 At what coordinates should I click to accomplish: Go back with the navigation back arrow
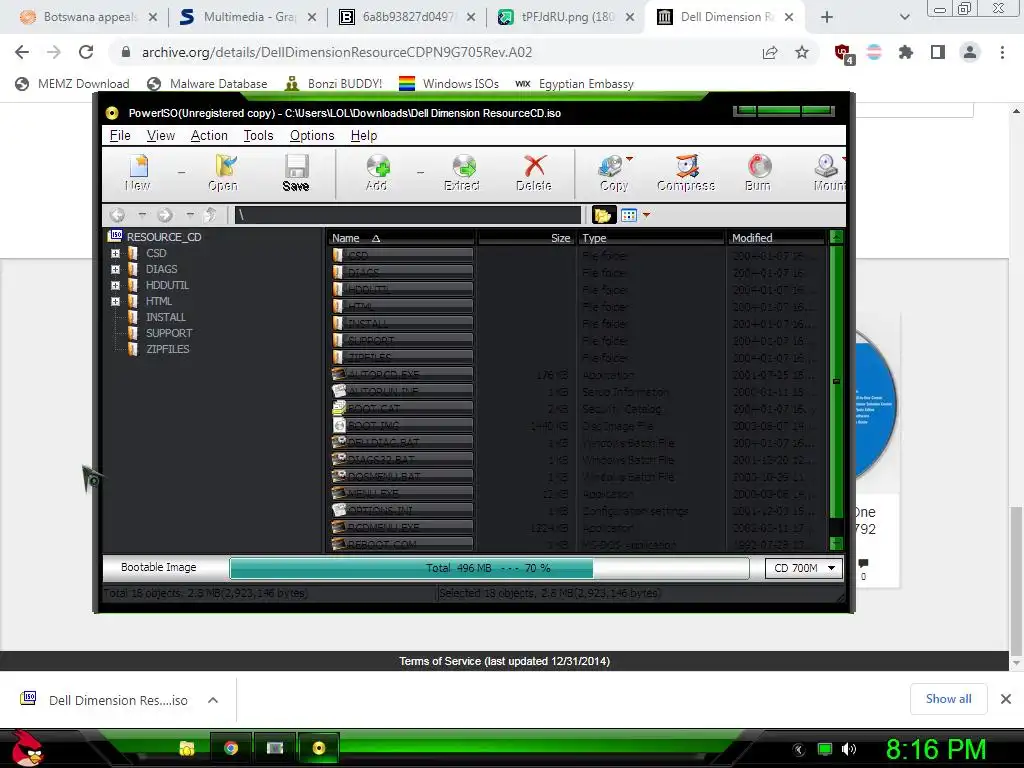118,215
